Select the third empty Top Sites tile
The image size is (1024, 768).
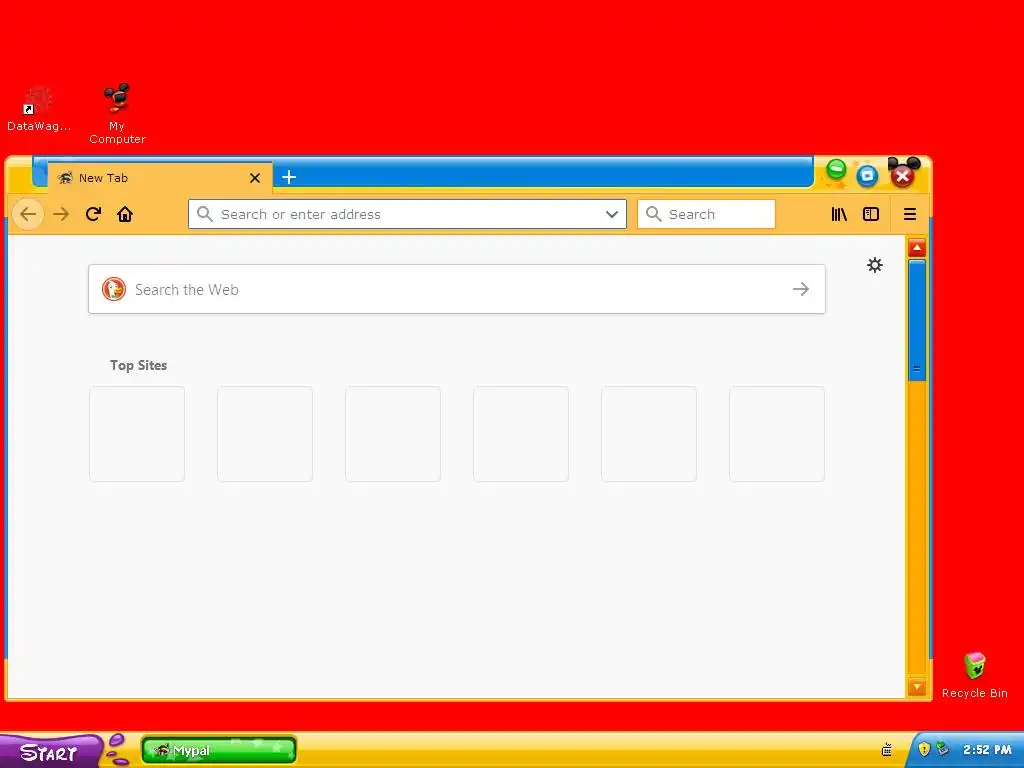(393, 434)
